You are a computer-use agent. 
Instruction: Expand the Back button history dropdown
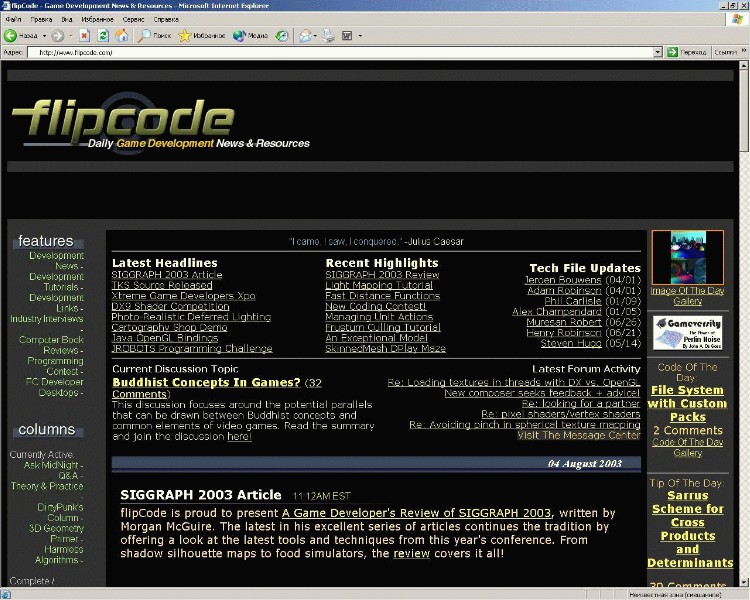[x=44, y=35]
